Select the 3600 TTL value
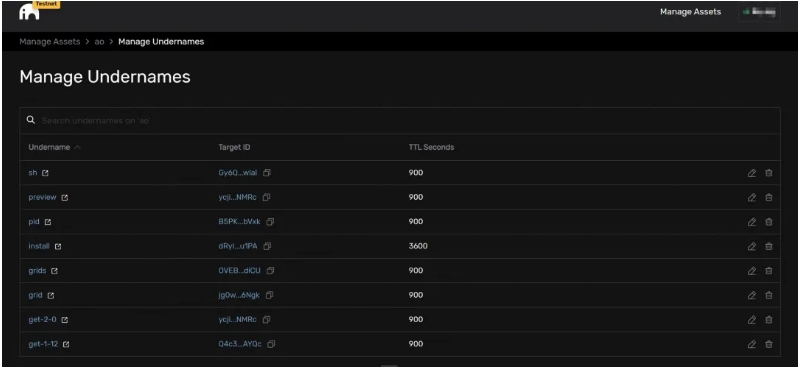Screen dimensions: 800x367 coord(418,247)
